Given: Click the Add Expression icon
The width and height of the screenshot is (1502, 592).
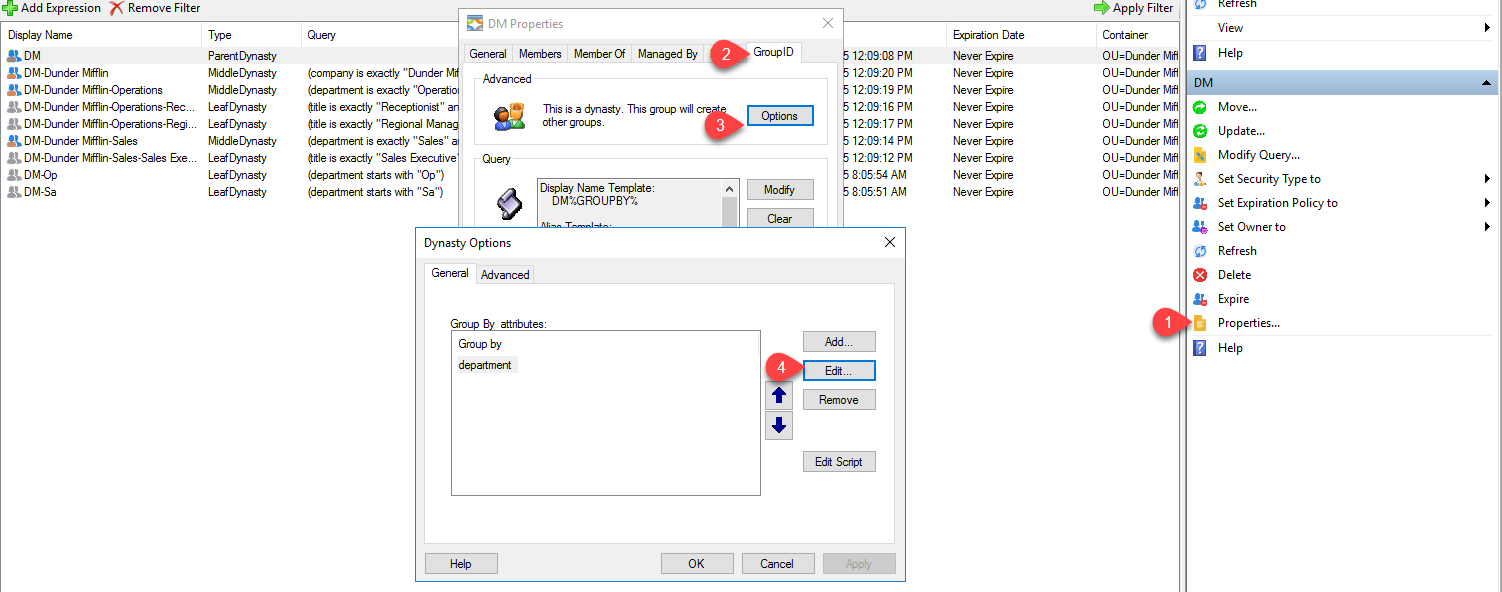Looking at the screenshot, I should [12, 8].
